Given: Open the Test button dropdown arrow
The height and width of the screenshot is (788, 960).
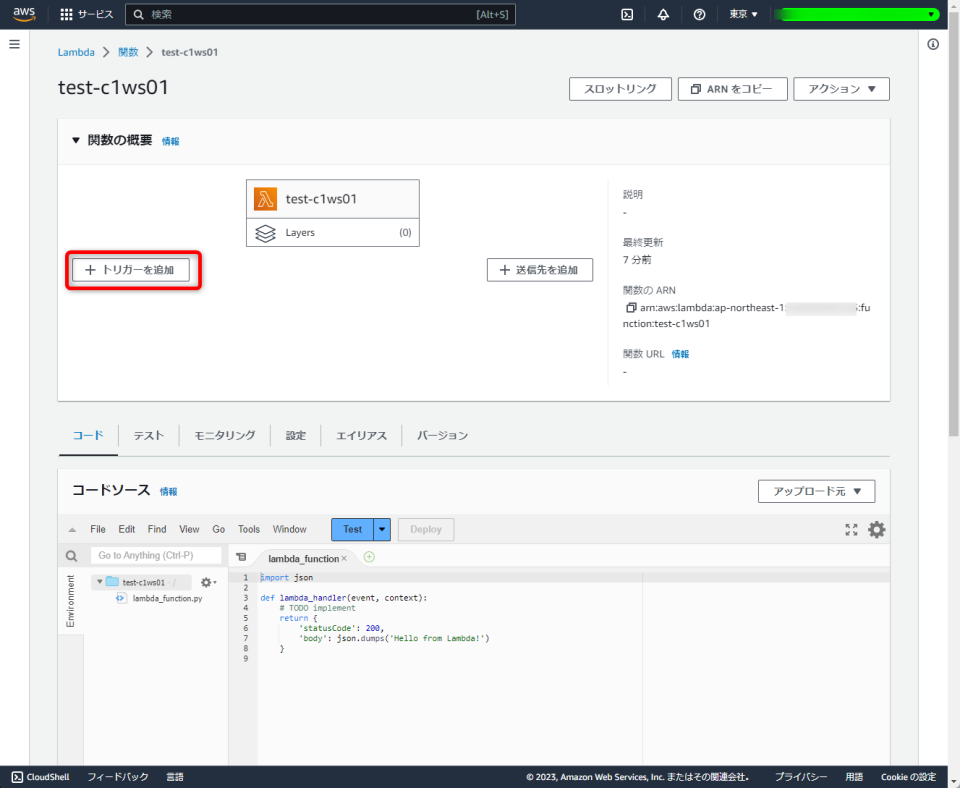Looking at the screenshot, I should (x=381, y=529).
